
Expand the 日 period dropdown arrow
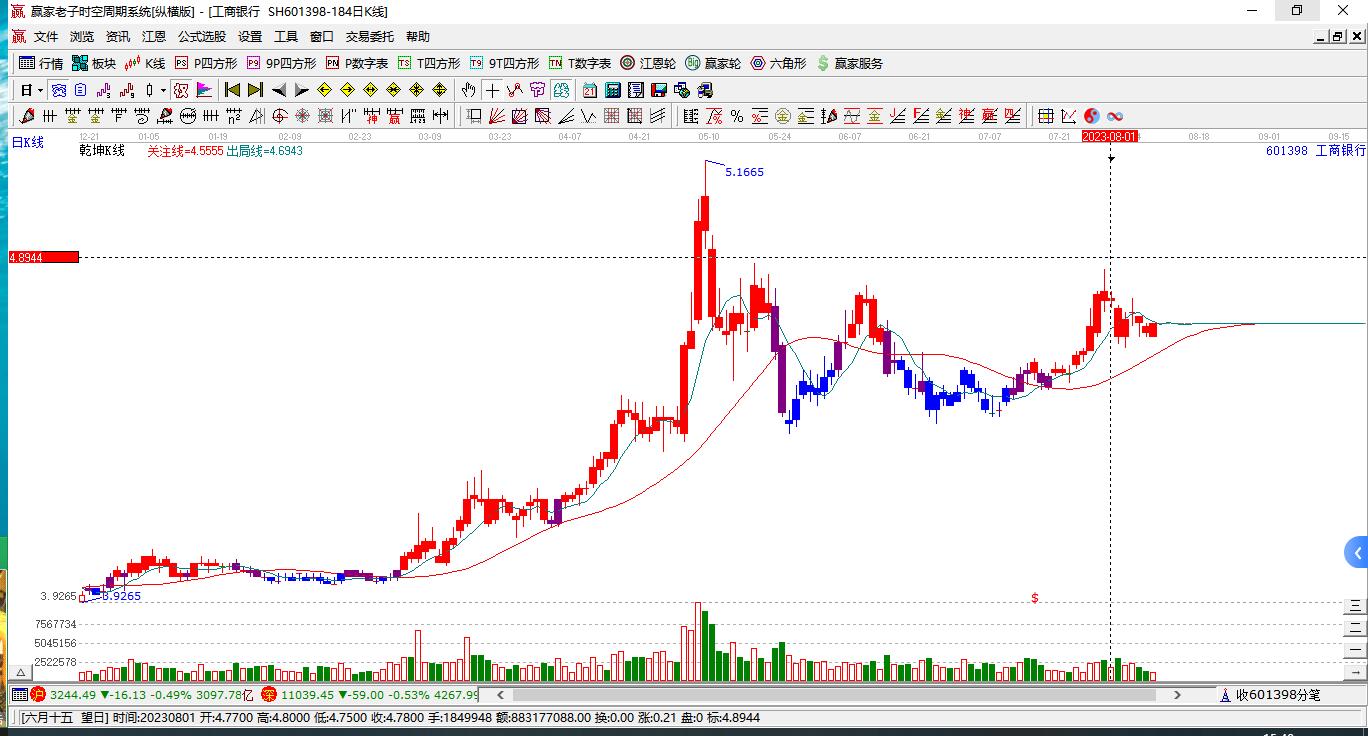tap(41, 90)
